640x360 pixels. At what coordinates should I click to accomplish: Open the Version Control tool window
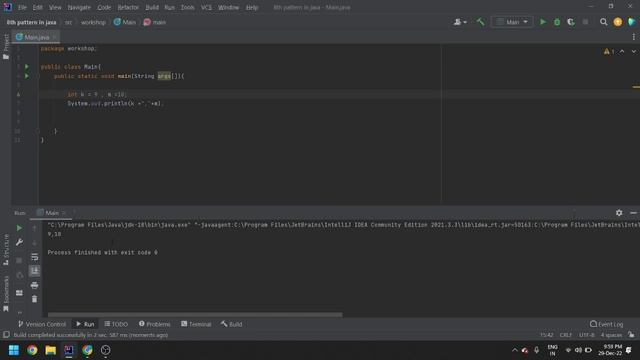pyautogui.click(x=42, y=324)
